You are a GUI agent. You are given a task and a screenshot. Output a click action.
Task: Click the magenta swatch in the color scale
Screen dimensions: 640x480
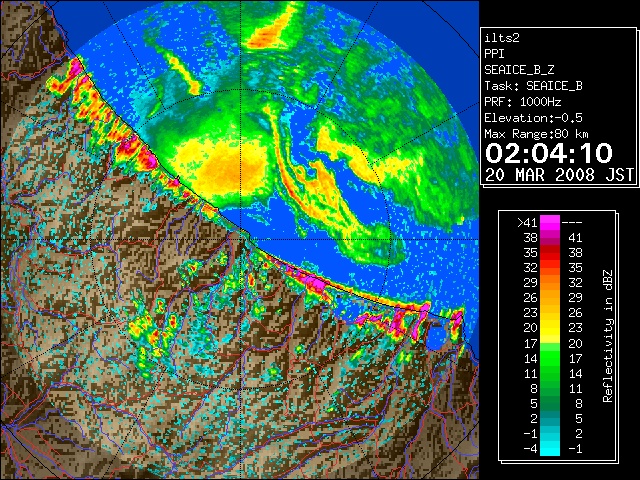550,223
